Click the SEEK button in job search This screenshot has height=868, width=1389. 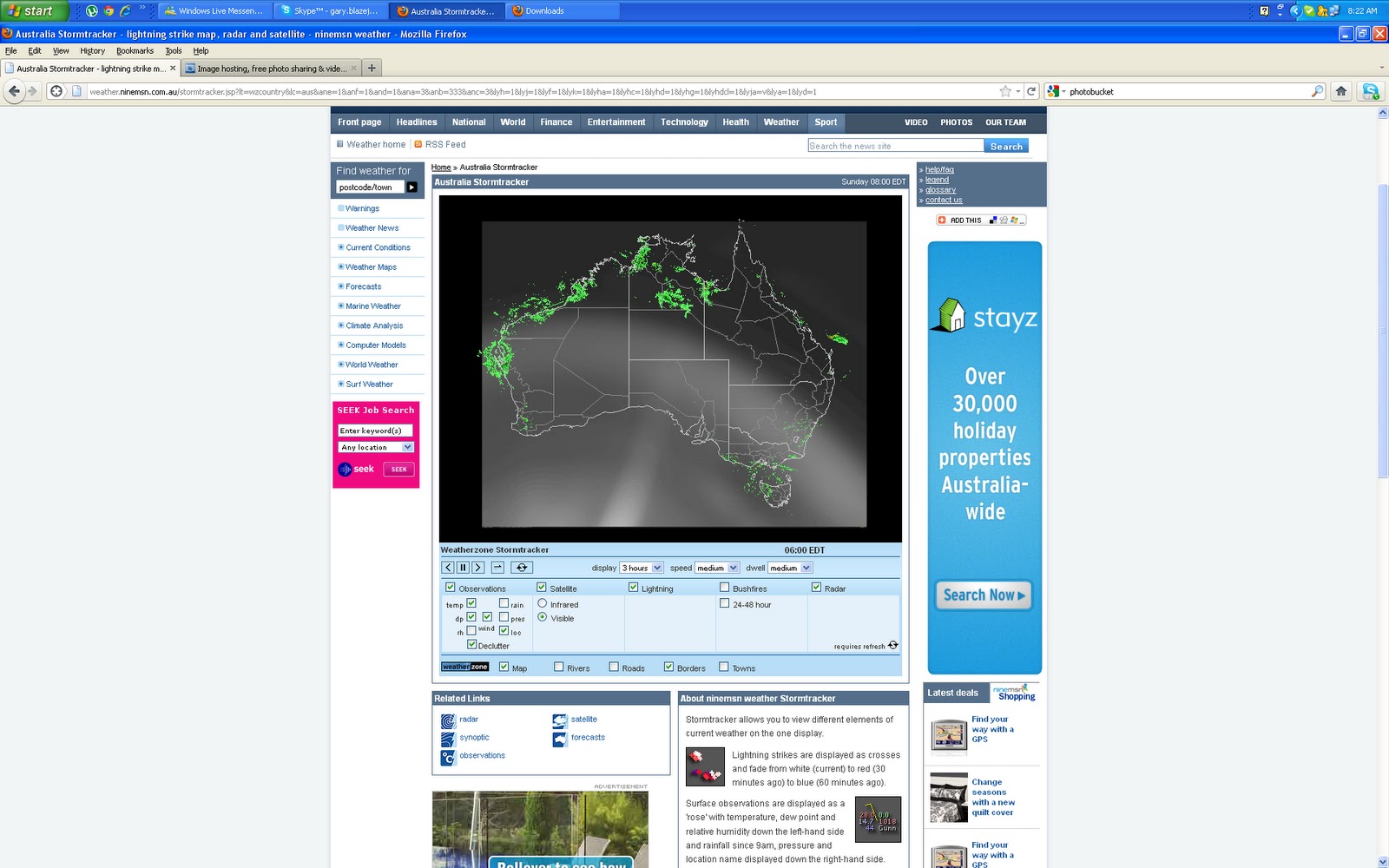(398, 469)
